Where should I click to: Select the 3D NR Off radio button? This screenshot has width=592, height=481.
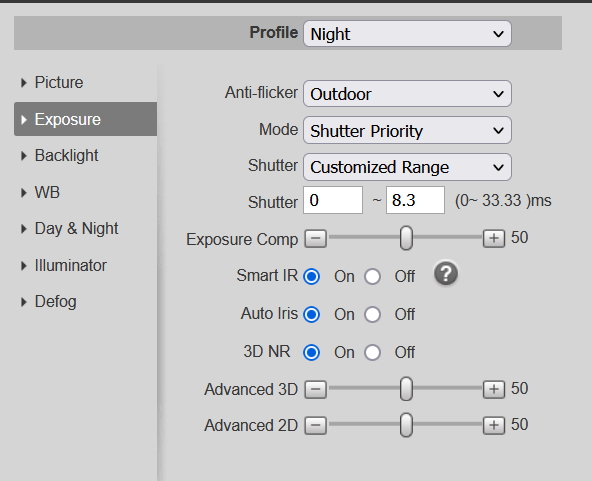(372, 352)
